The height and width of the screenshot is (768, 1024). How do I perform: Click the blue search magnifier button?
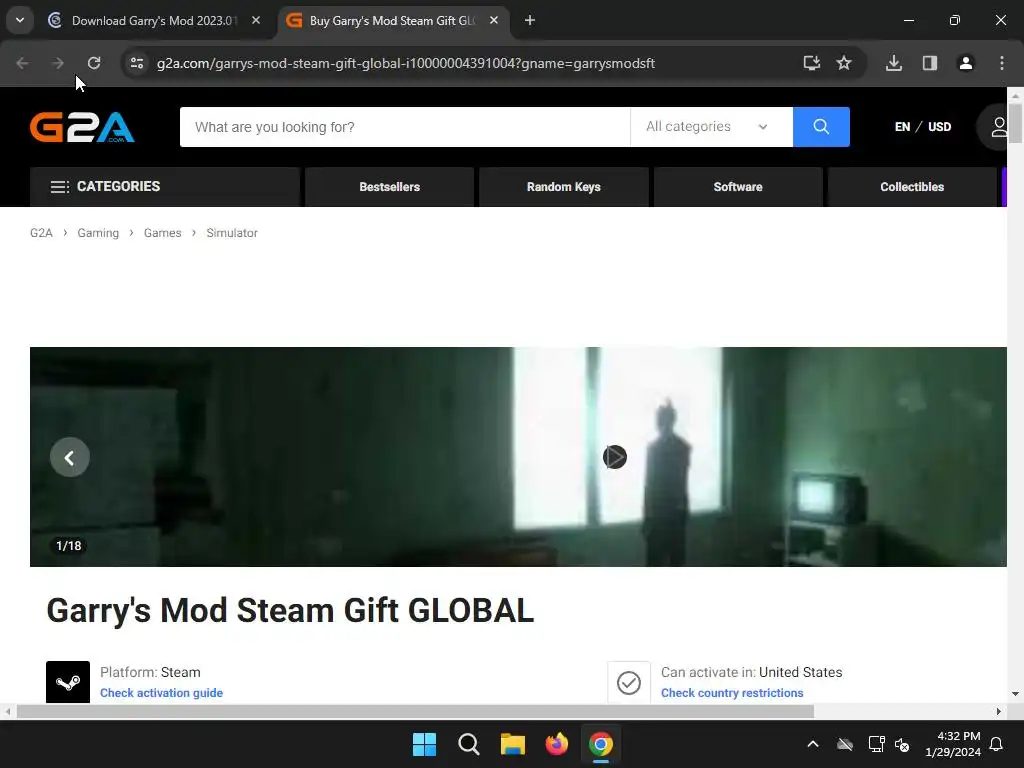(x=821, y=127)
